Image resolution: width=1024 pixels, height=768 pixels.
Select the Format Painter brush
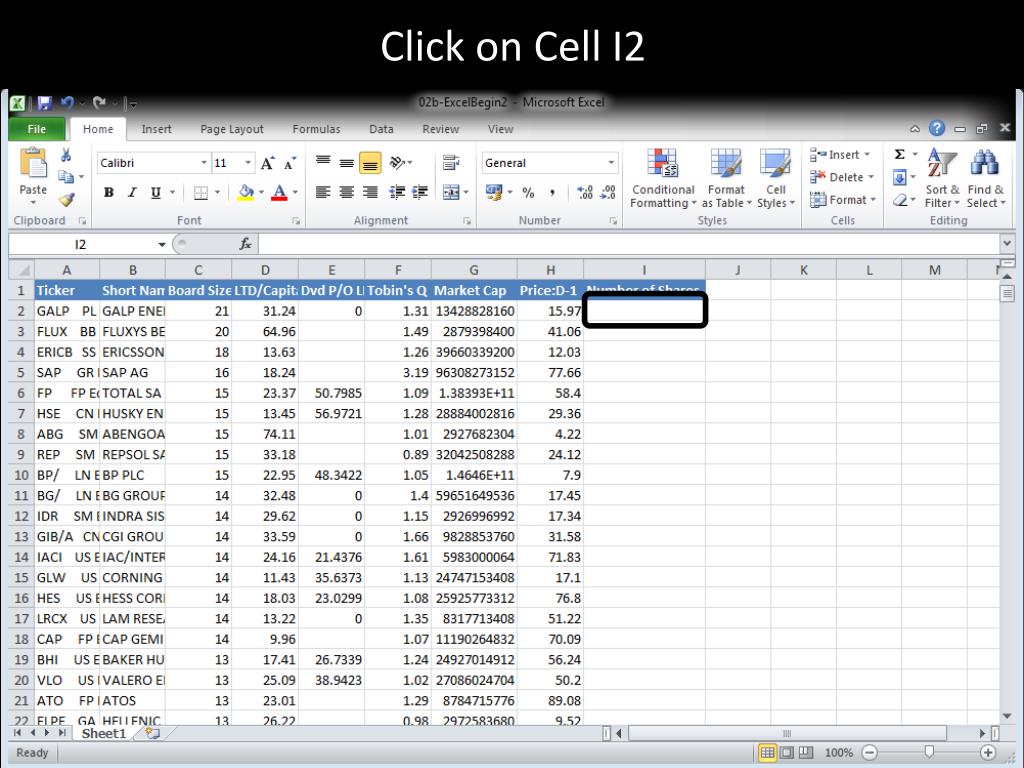pyautogui.click(x=66, y=199)
